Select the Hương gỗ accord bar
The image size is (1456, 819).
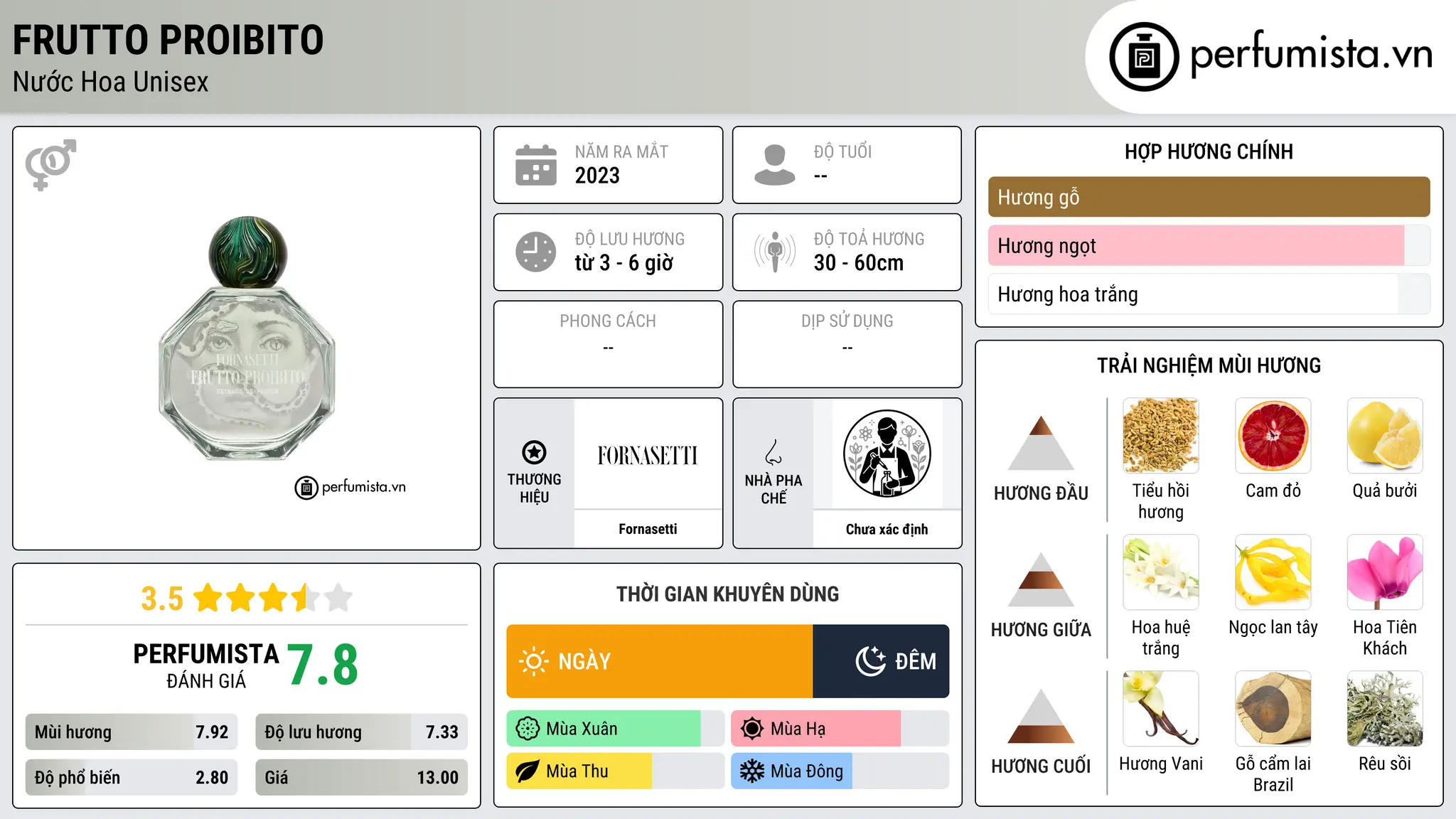[x=1209, y=197]
